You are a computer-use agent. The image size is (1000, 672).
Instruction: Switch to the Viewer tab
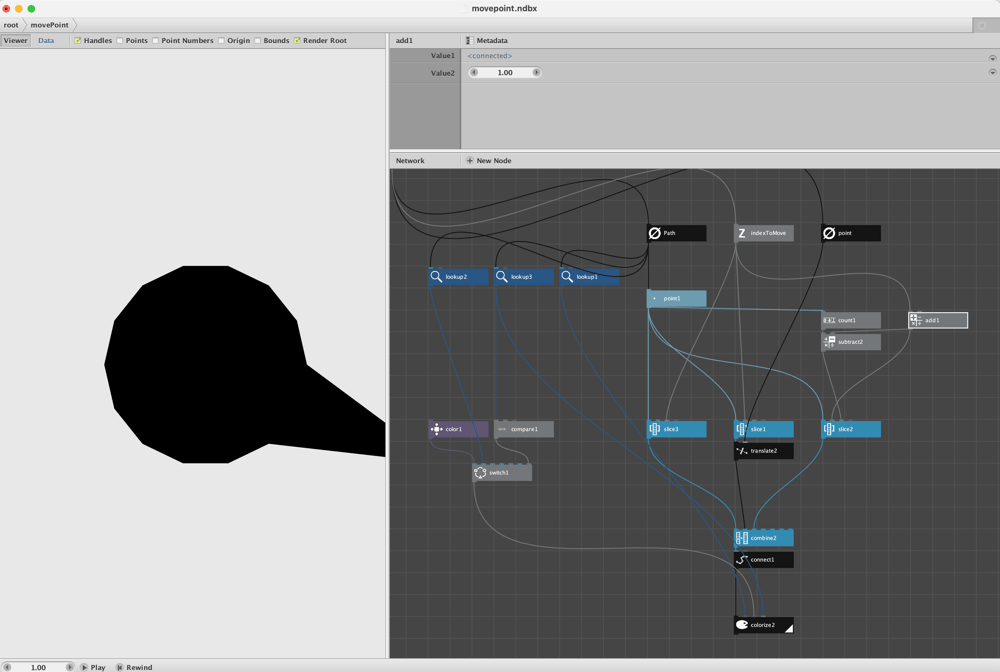pyautogui.click(x=15, y=40)
